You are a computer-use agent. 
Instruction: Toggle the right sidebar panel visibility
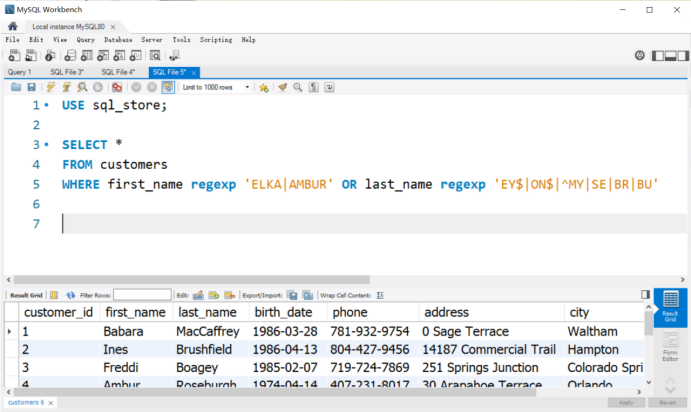683,56
